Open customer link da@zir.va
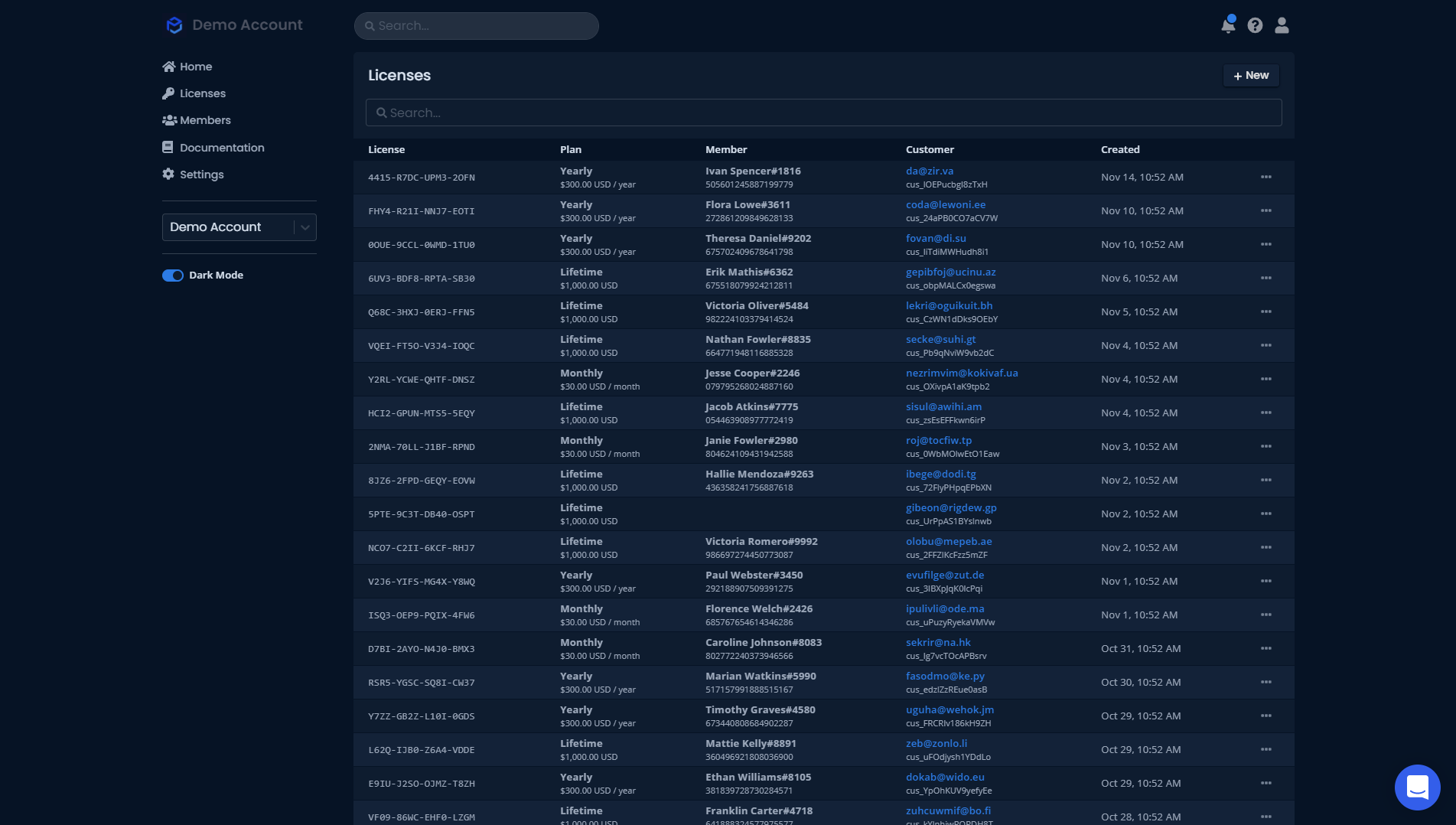The height and width of the screenshot is (825, 1456). pyautogui.click(x=930, y=171)
